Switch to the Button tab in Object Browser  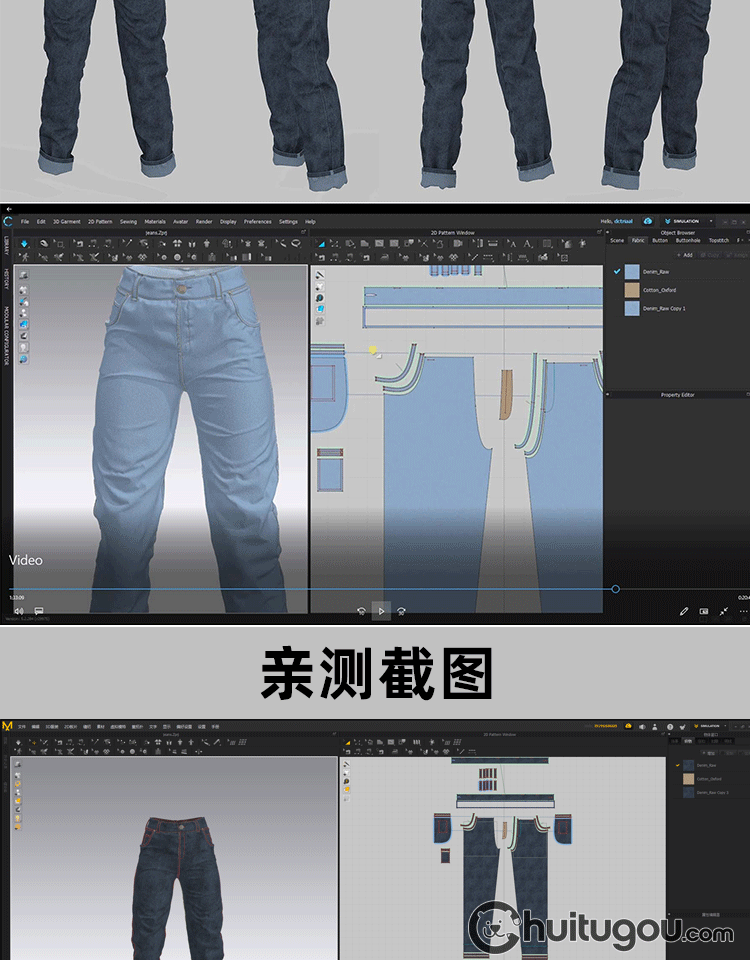[x=660, y=241]
